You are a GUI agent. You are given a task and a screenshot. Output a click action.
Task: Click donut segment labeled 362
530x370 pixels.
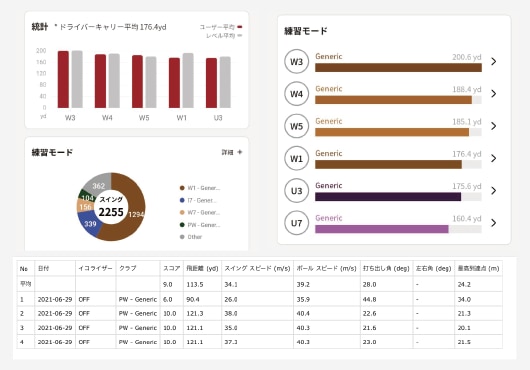98,186
